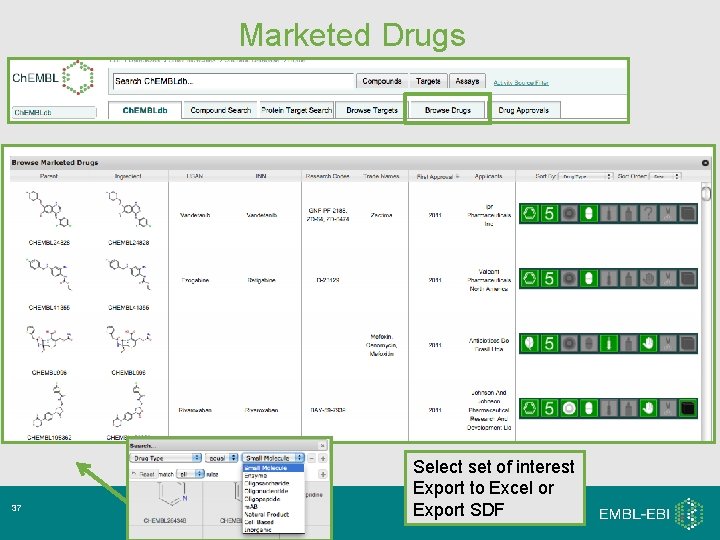Choose Oligonucleotide in the dropdown list
Viewport: 720px width, 540px height.
click(273, 491)
